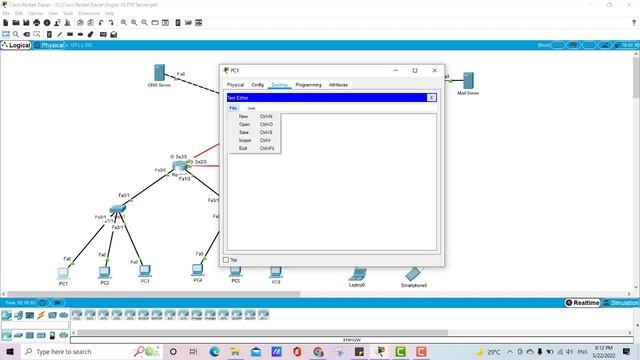
Task: Close the Text Editor with X button
Action: tap(431, 98)
